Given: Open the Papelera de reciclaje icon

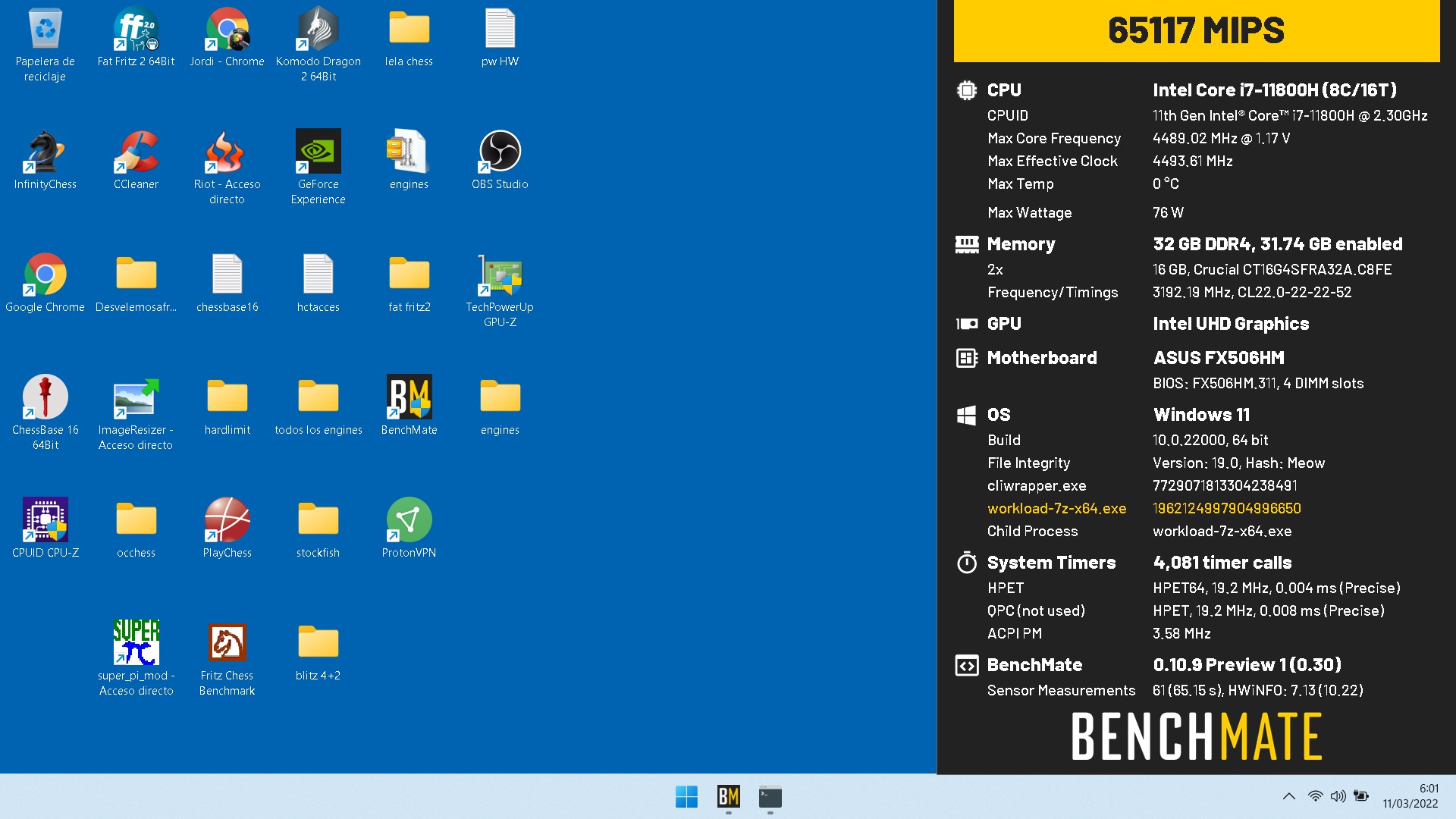Looking at the screenshot, I should (x=45, y=44).
